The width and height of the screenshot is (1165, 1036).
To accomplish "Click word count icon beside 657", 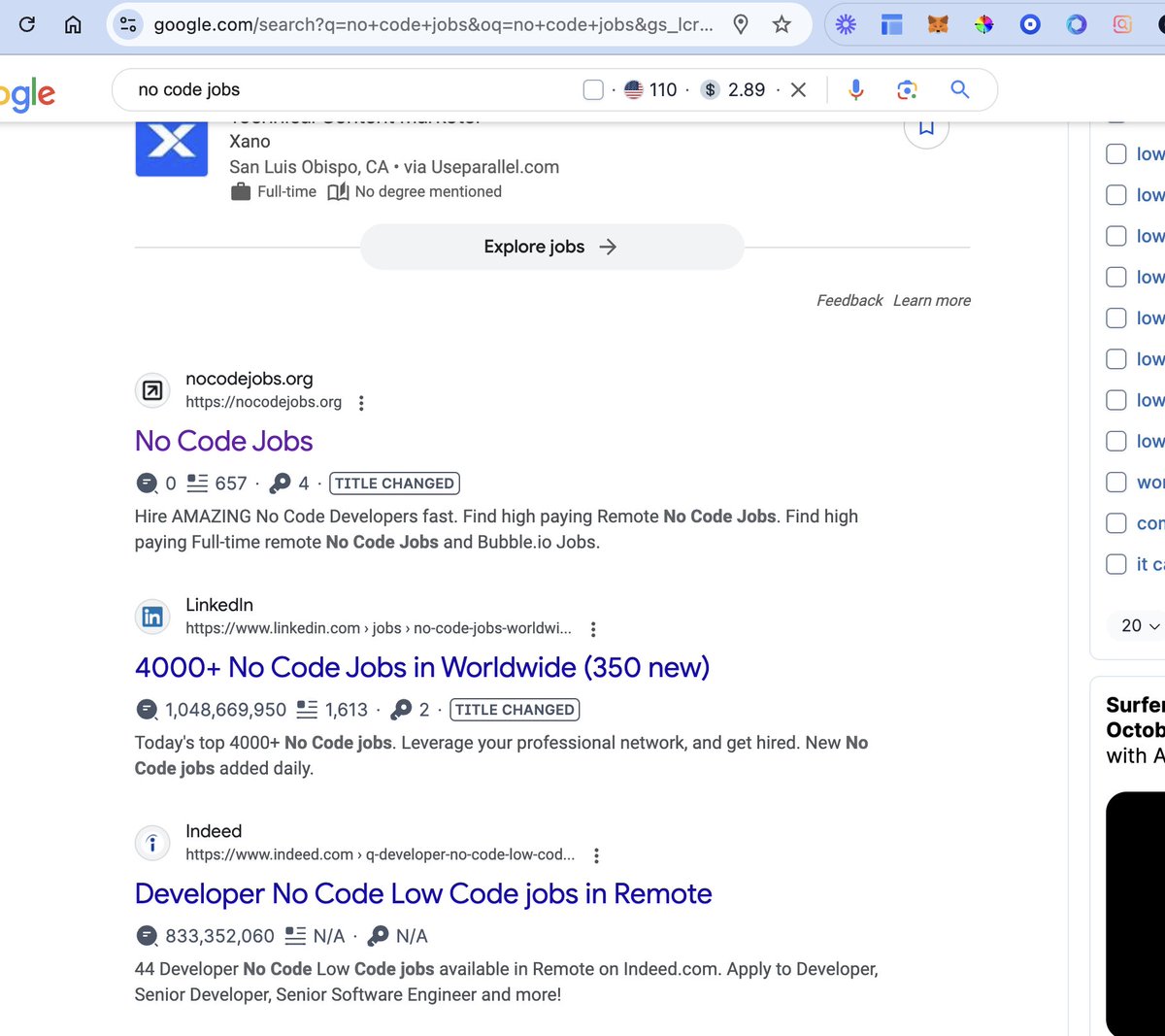I will pyautogui.click(x=197, y=483).
